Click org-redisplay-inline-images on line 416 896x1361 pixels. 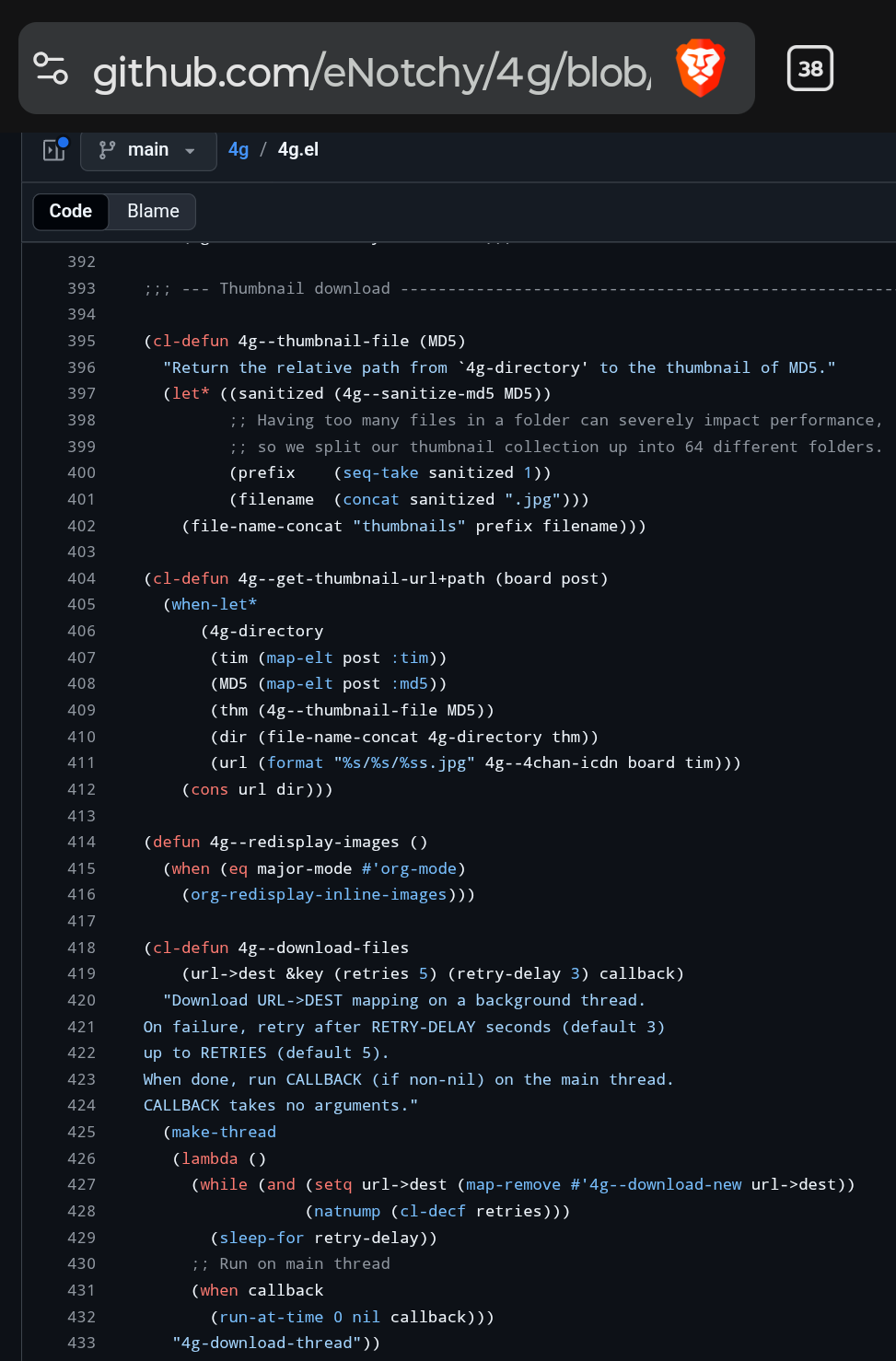click(x=319, y=894)
